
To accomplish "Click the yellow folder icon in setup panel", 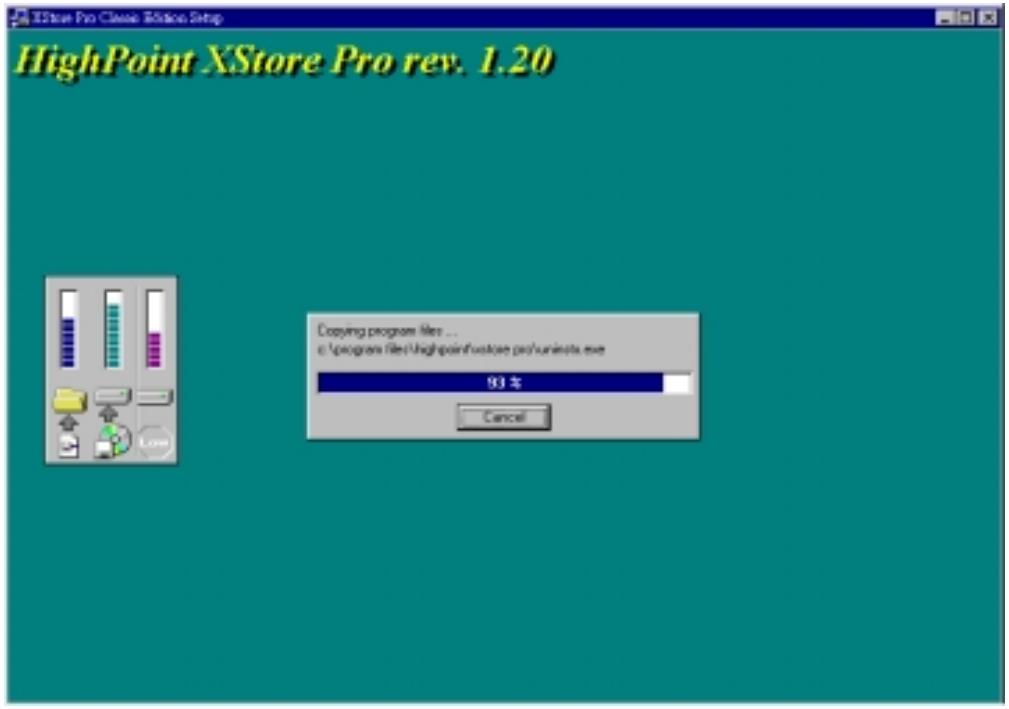I will pyautogui.click(x=69, y=400).
